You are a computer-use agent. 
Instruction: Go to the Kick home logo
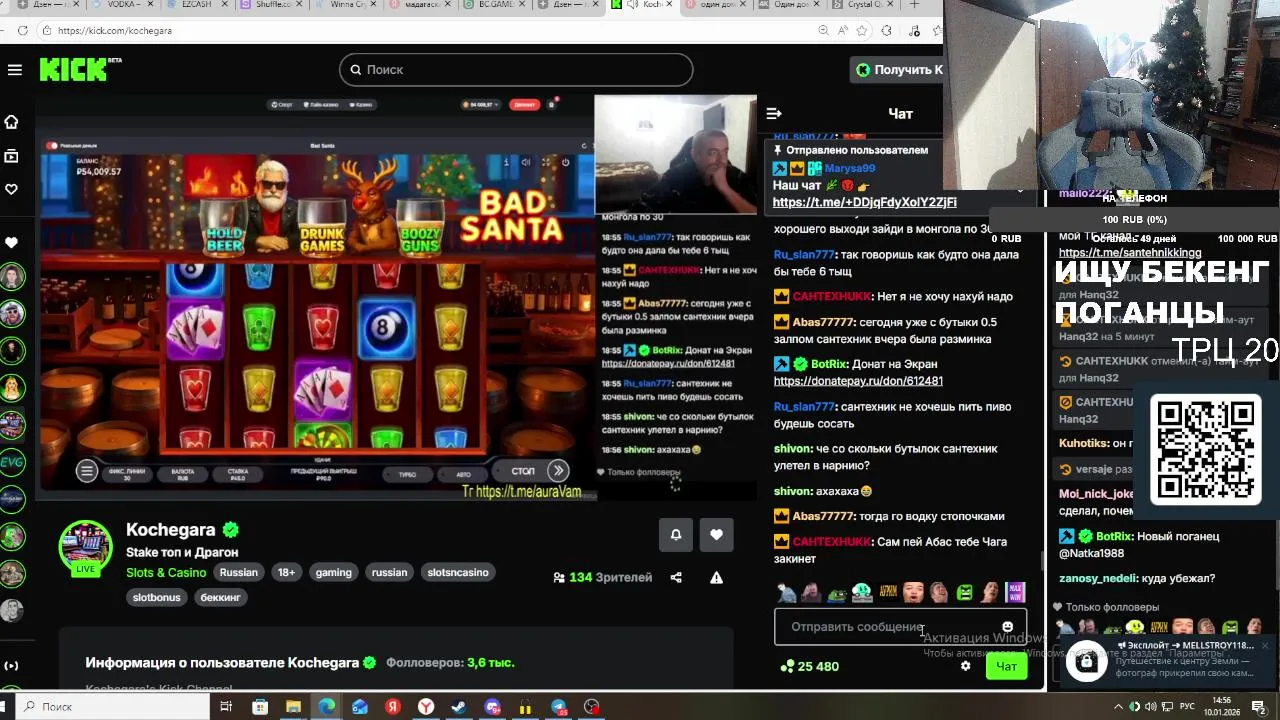click(80, 69)
